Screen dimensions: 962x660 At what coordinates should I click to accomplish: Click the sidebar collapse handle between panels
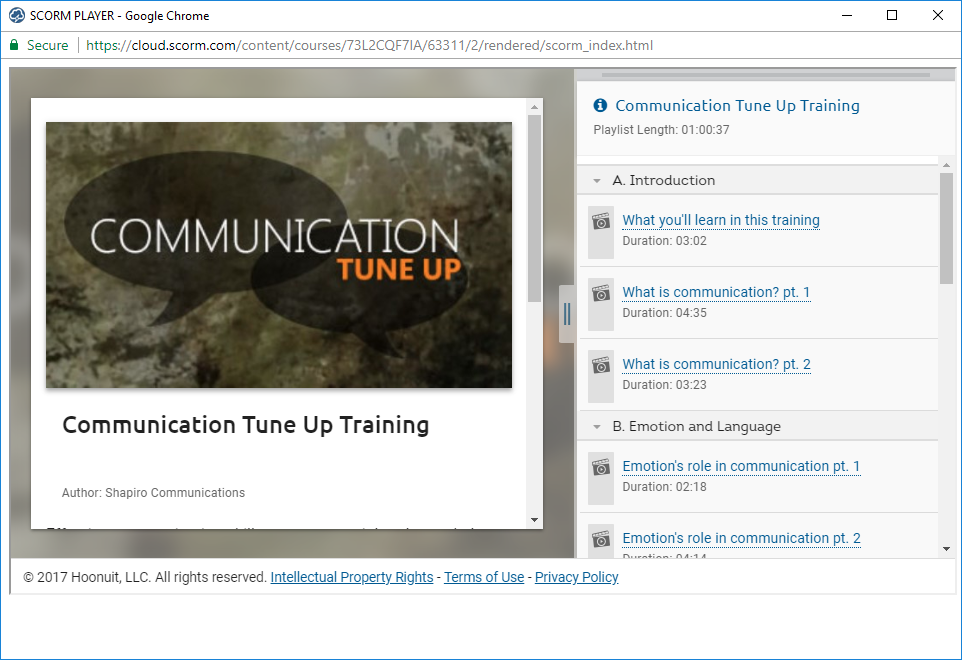point(567,314)
